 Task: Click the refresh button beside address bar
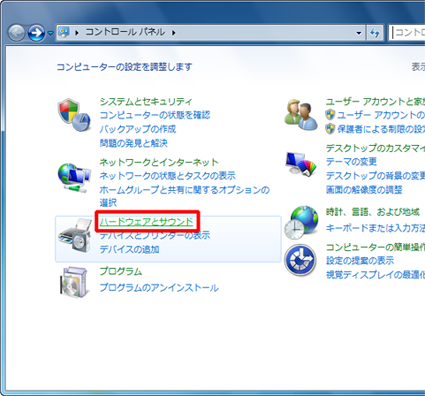[x=375, y=33]
